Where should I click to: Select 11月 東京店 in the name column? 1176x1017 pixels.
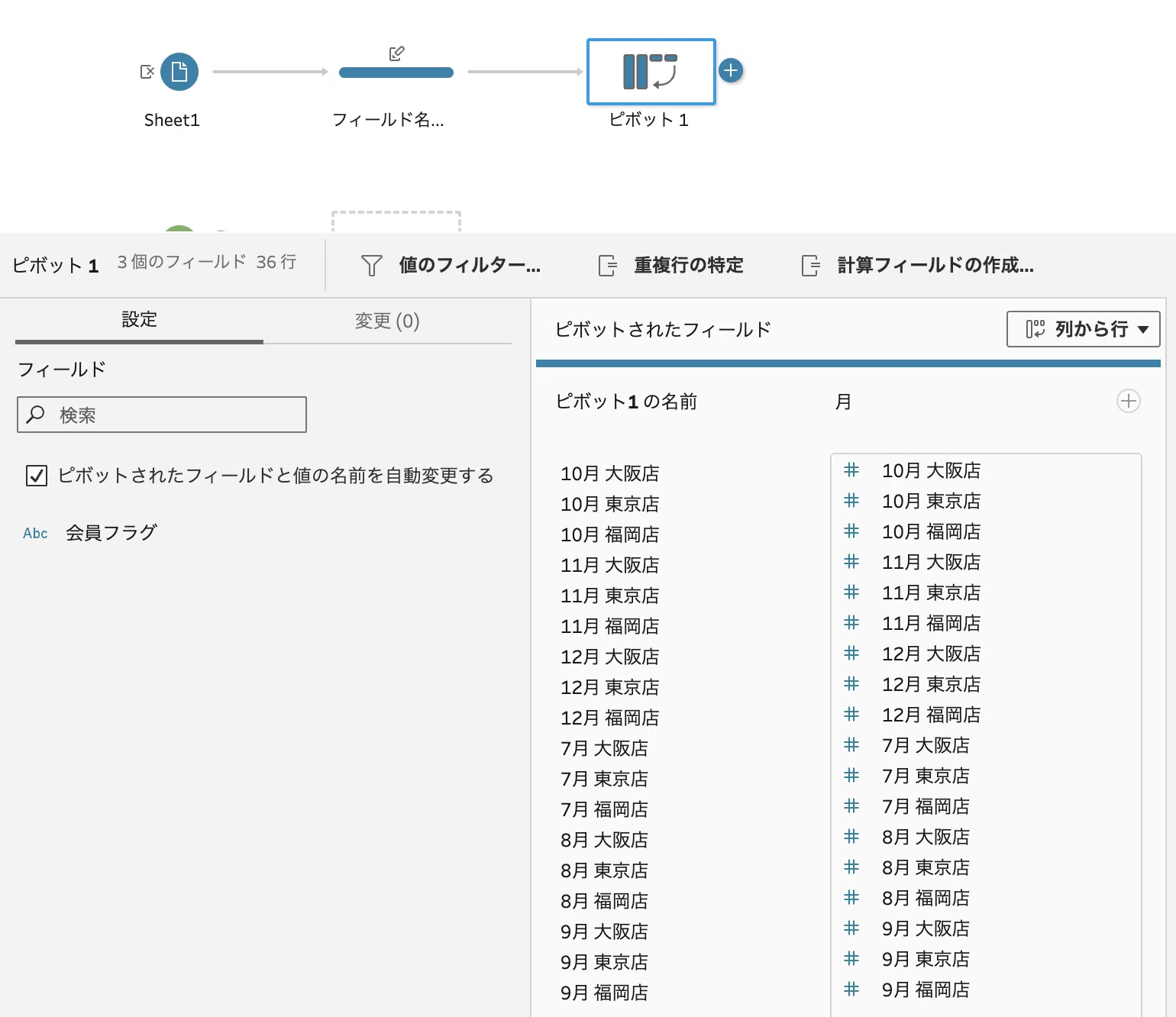(x=610, y=596)
